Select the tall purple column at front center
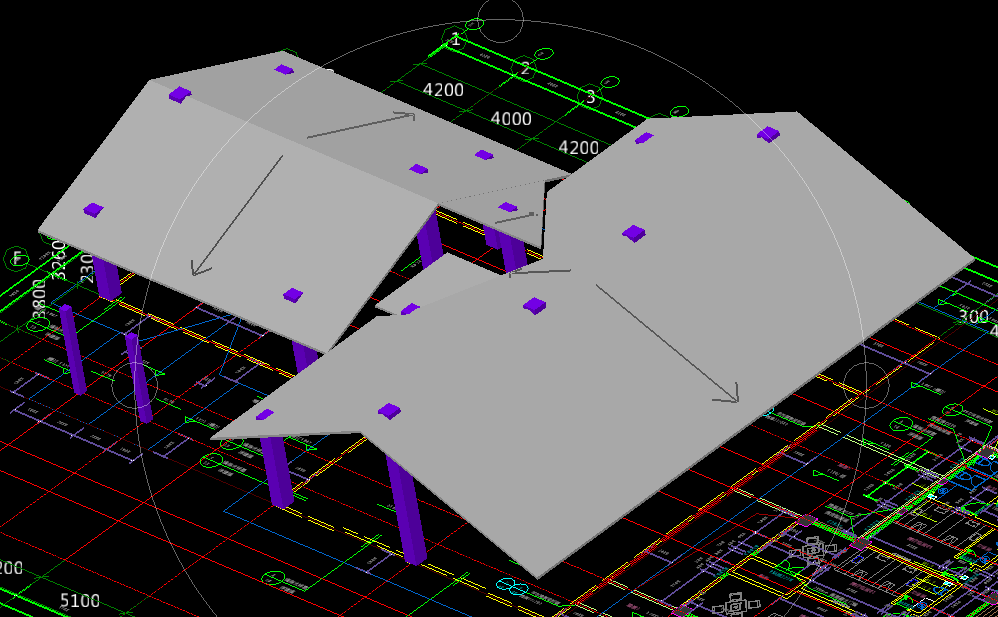 [406, 509]
